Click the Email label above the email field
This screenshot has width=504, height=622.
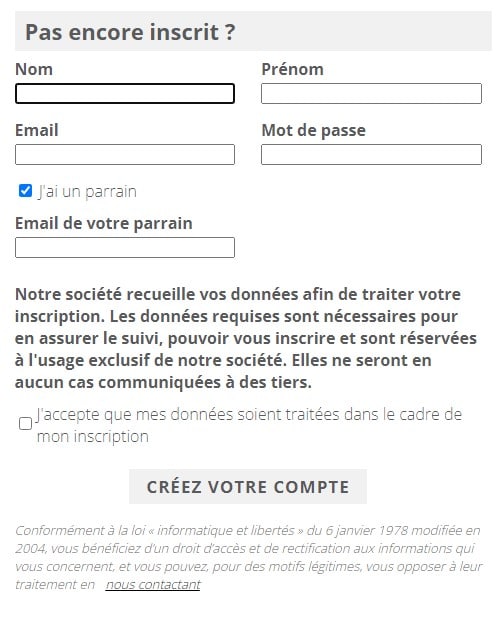(x=37, y=131)
